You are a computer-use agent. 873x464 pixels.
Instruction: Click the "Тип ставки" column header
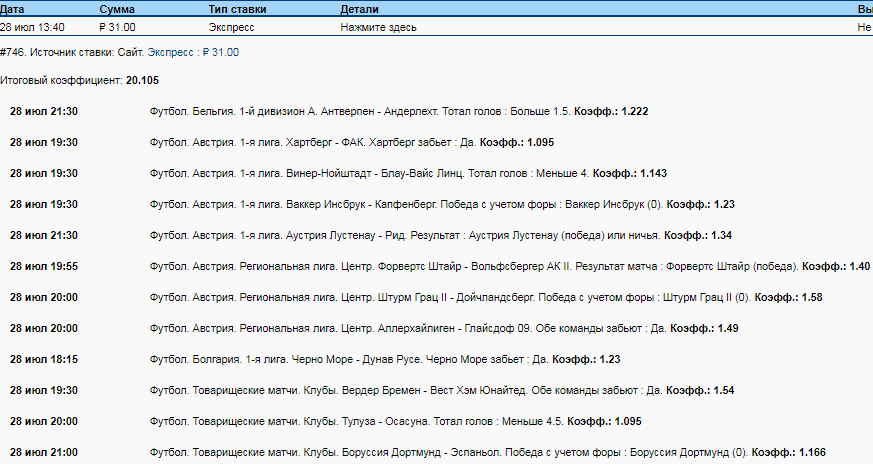(x=238, y=8)
